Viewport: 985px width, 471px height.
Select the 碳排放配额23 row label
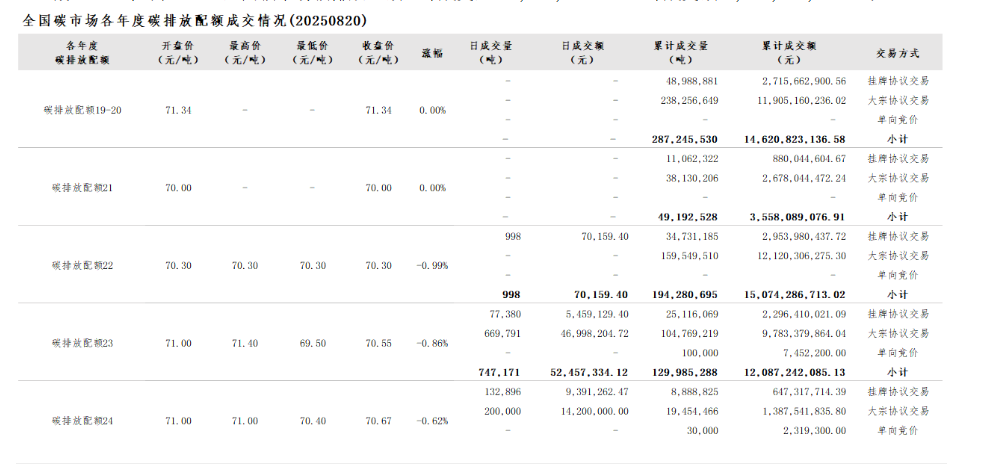[x=82, y=343]
